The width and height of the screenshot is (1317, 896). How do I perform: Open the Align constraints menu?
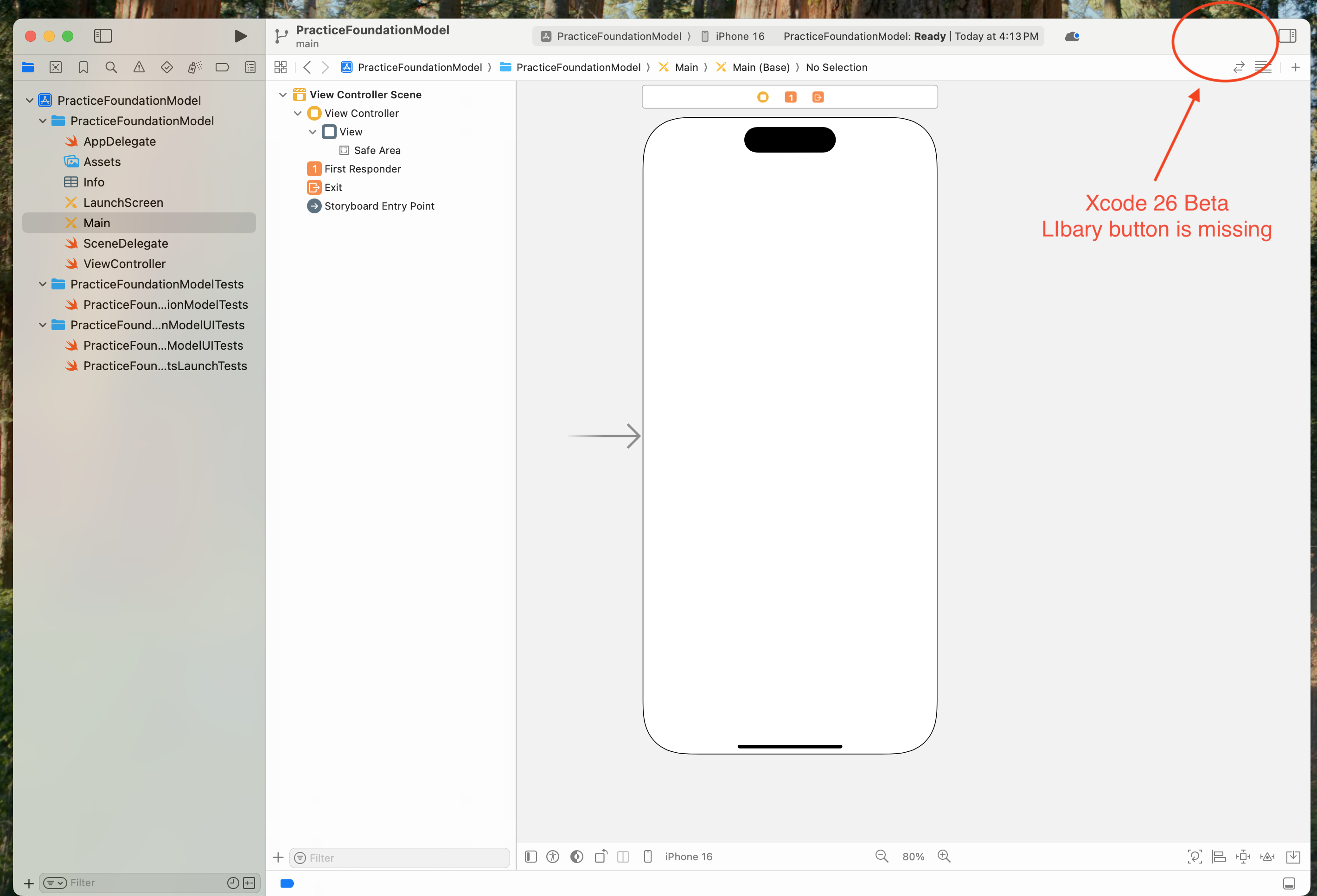(1219, 856)
